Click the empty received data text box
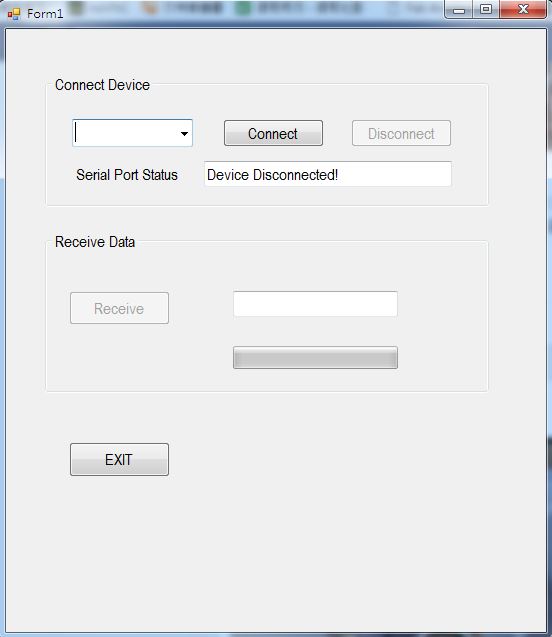This screenshot has height=637, width=552. tap(316, 303)
